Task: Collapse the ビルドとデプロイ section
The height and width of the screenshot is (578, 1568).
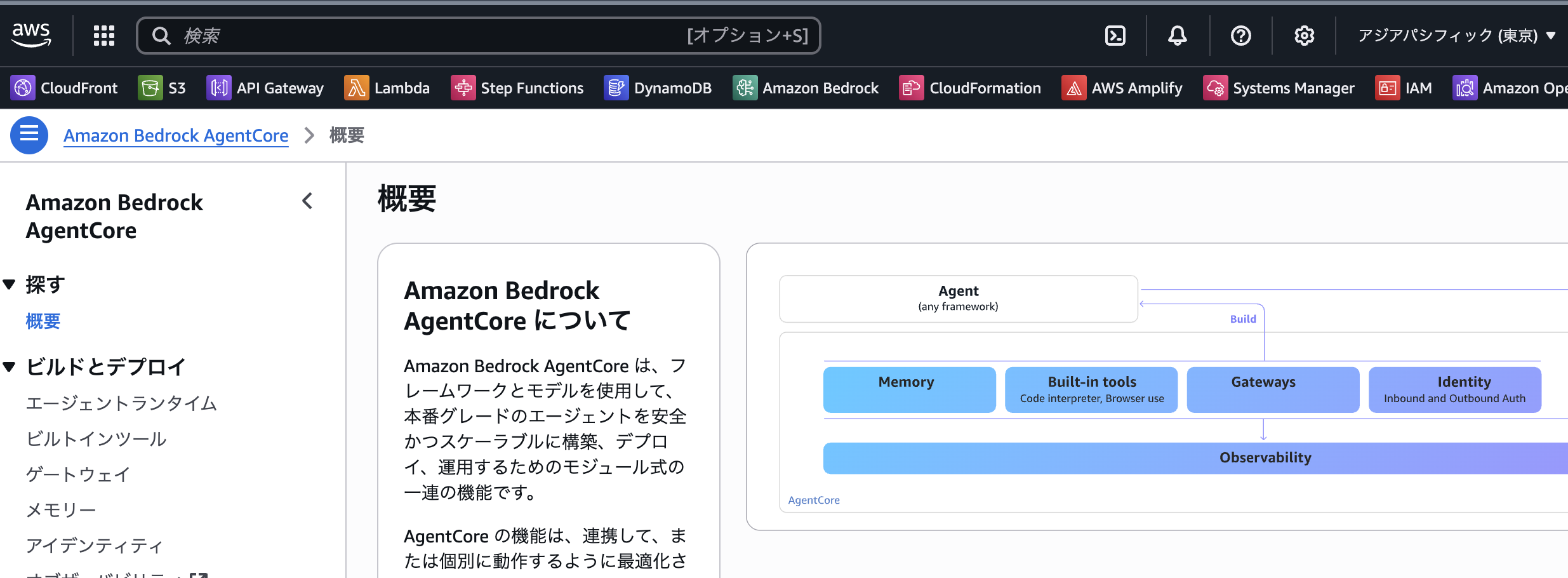Action: (9, 366)
